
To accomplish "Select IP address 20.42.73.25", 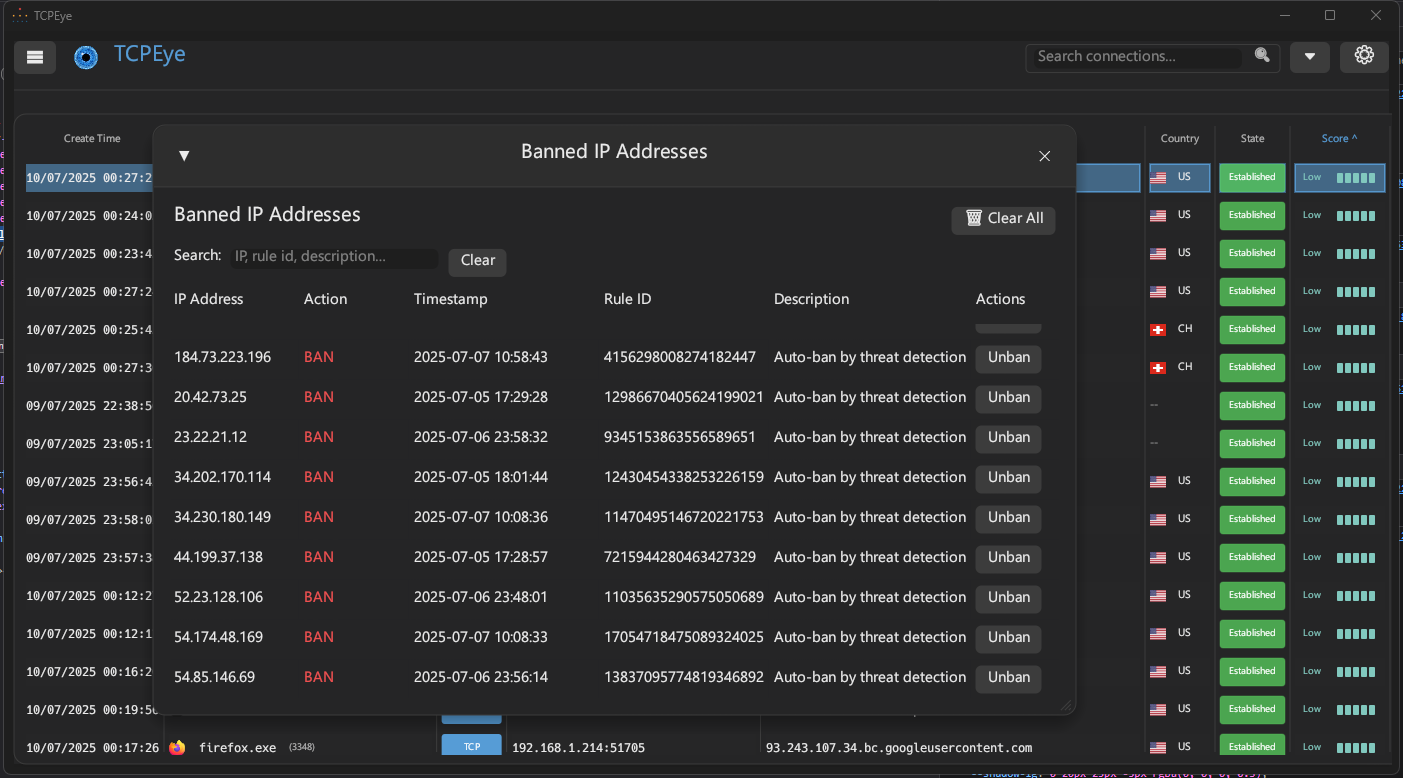I will coord(210,397).
